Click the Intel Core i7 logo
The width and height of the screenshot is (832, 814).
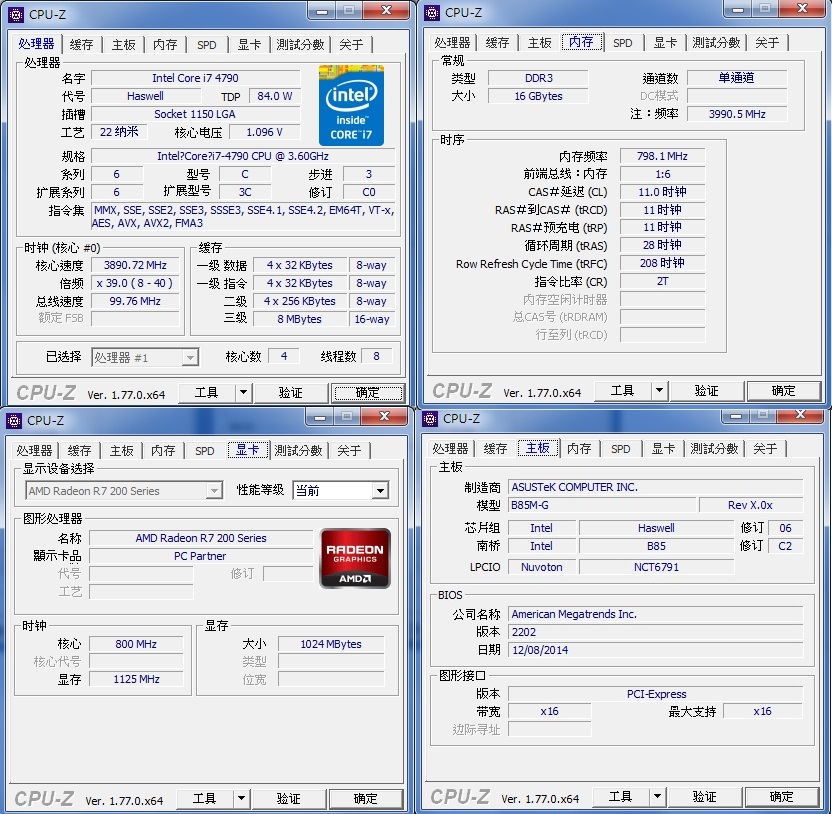[x=351, y=105]
